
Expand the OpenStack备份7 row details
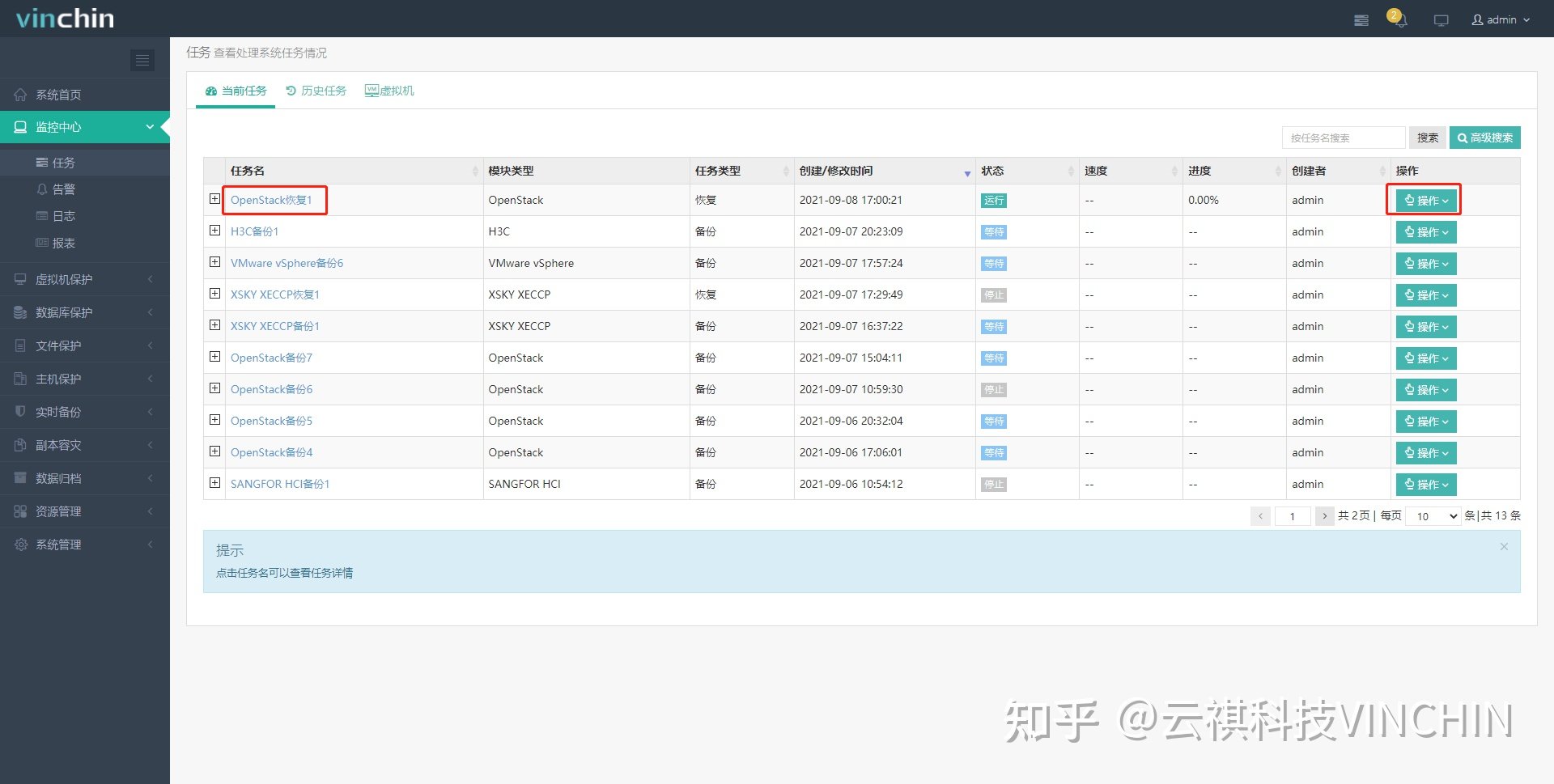pyautogui.click(x=214, y=356)
